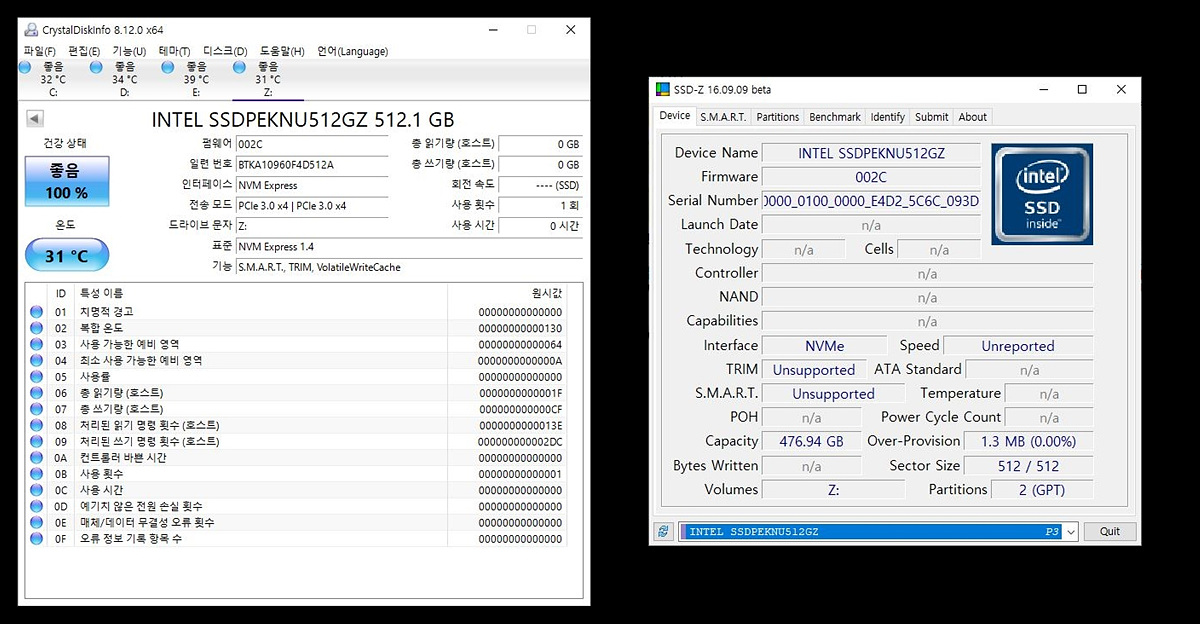Click the status orb for 예기치 않은 전원 손실 횟수
This screenshot has width=1200, height=624.
(37, 506)
